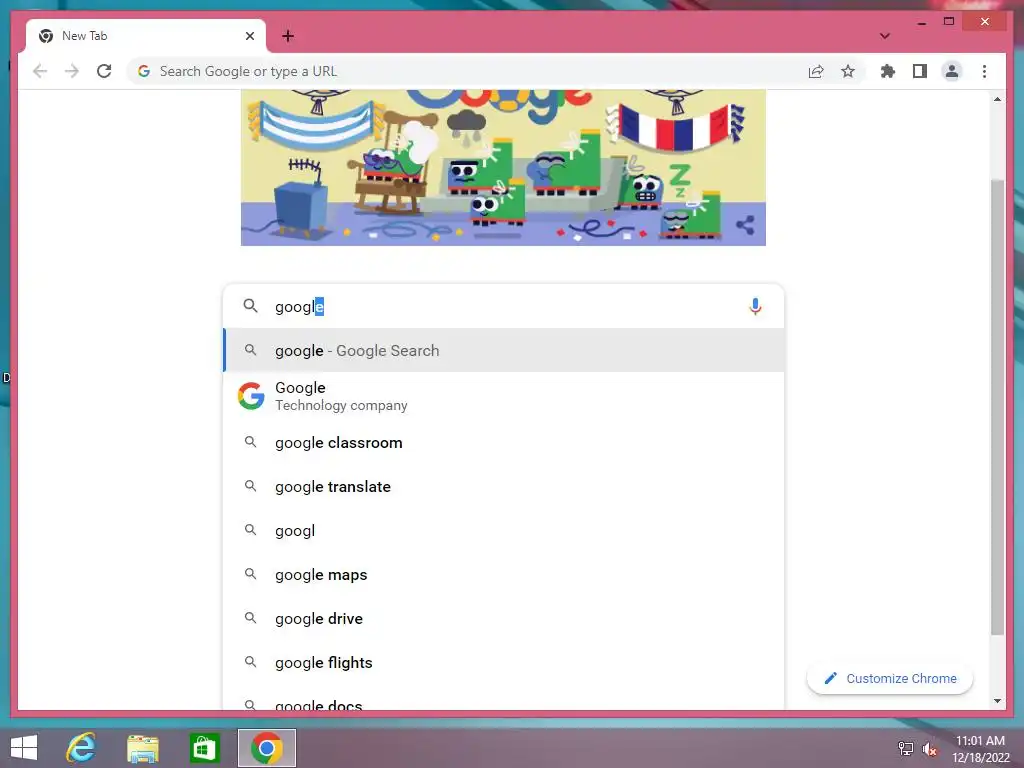Open the network tray icon
1024x768 pixels.
(906, 748)
